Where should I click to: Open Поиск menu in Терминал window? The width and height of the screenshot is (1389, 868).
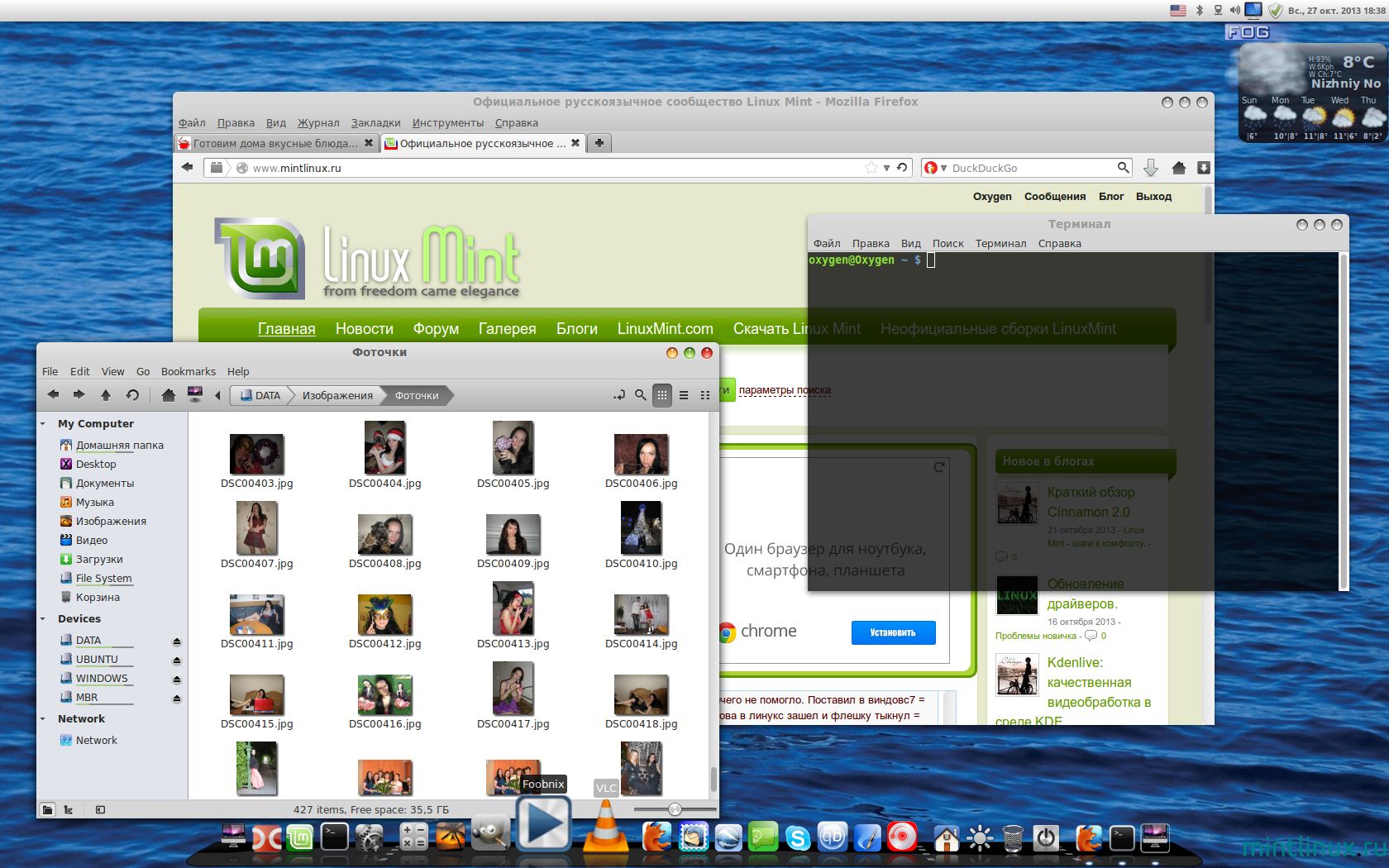point(948,243)
